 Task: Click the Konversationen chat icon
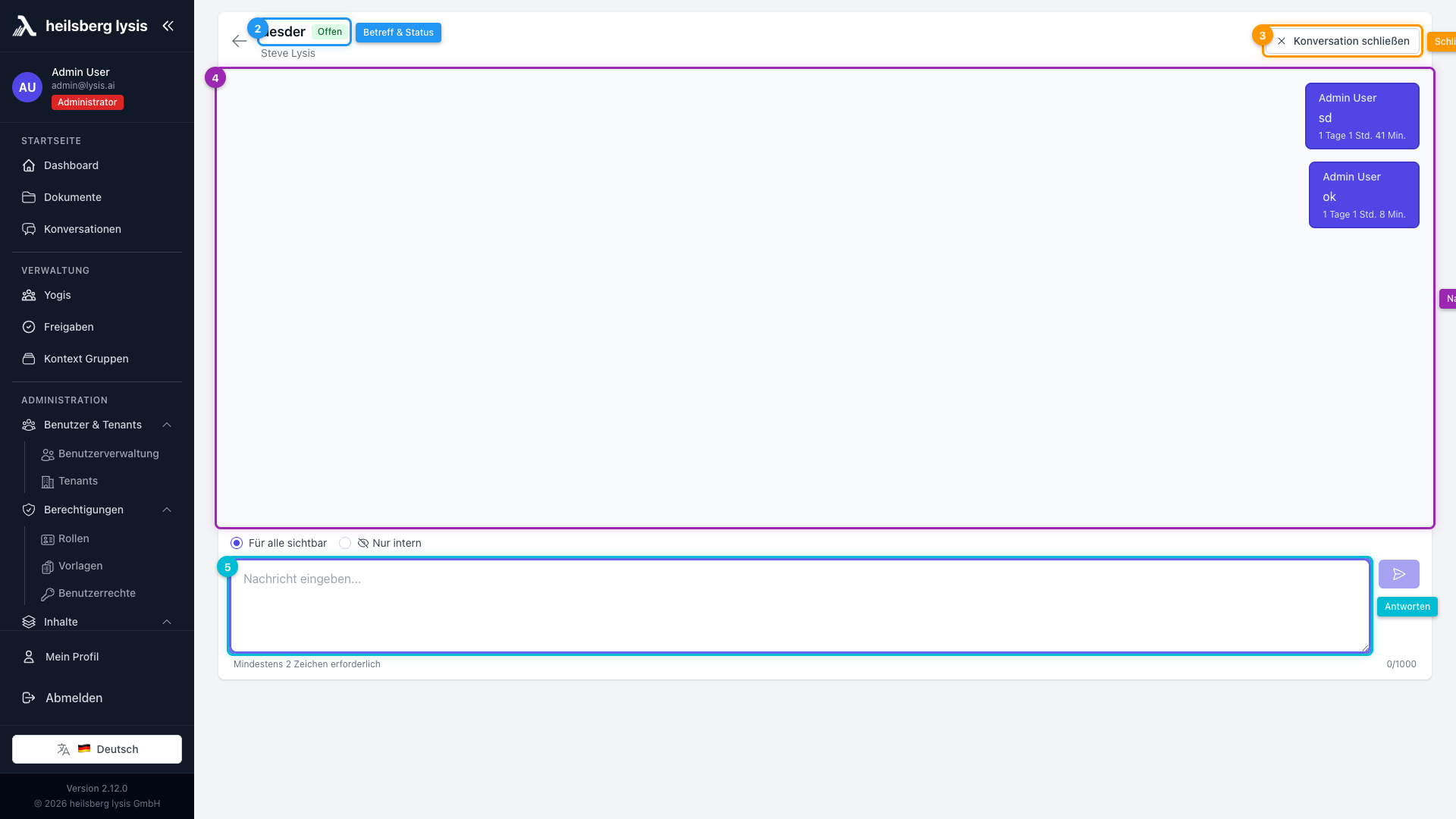[x=29, y=229]
